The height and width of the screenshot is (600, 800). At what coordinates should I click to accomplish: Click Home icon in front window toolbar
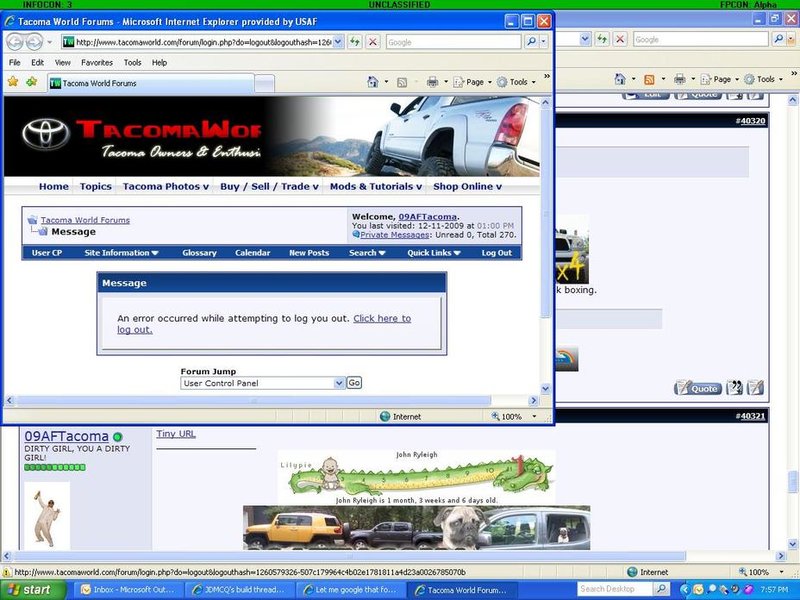pos(372,82)
